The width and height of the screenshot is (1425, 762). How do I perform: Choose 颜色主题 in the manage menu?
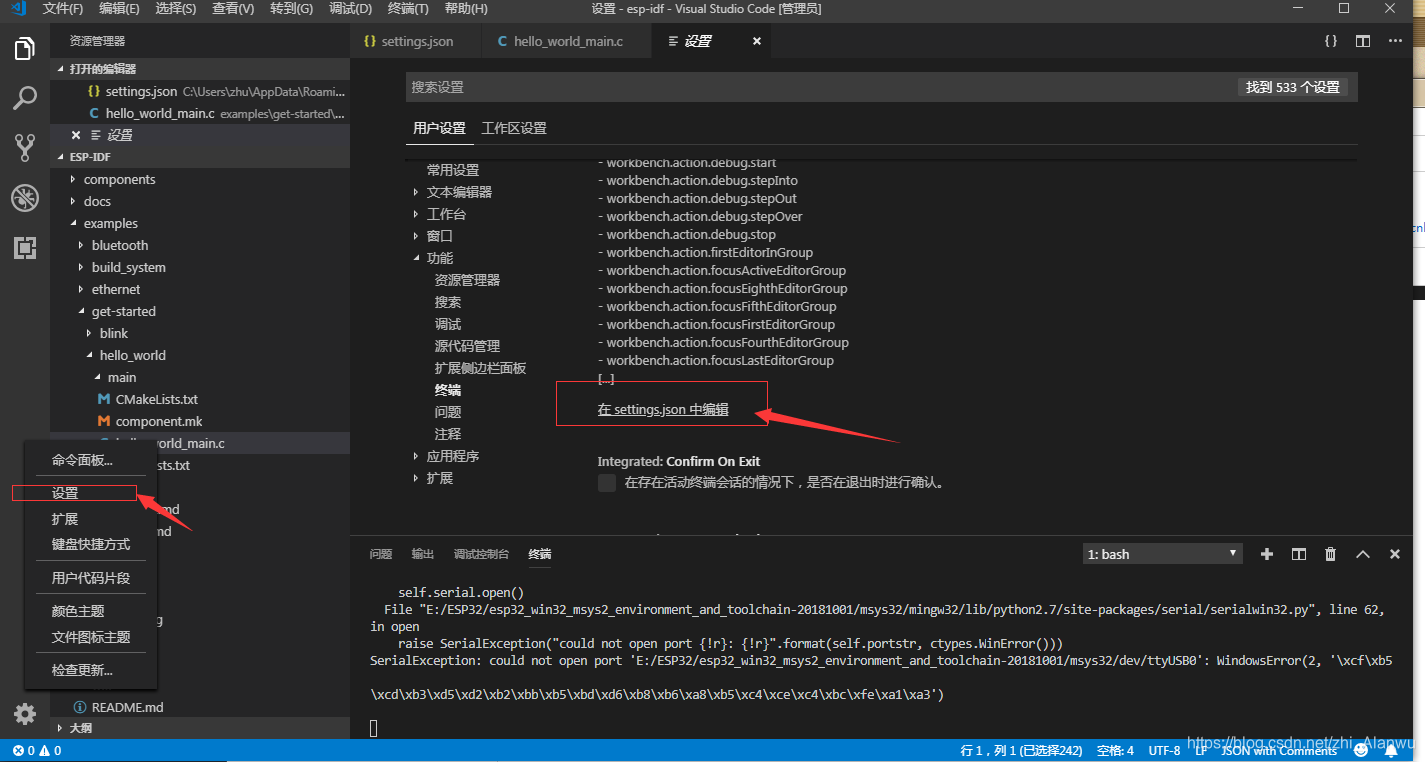pyautogui.click(x=78, y=610)
